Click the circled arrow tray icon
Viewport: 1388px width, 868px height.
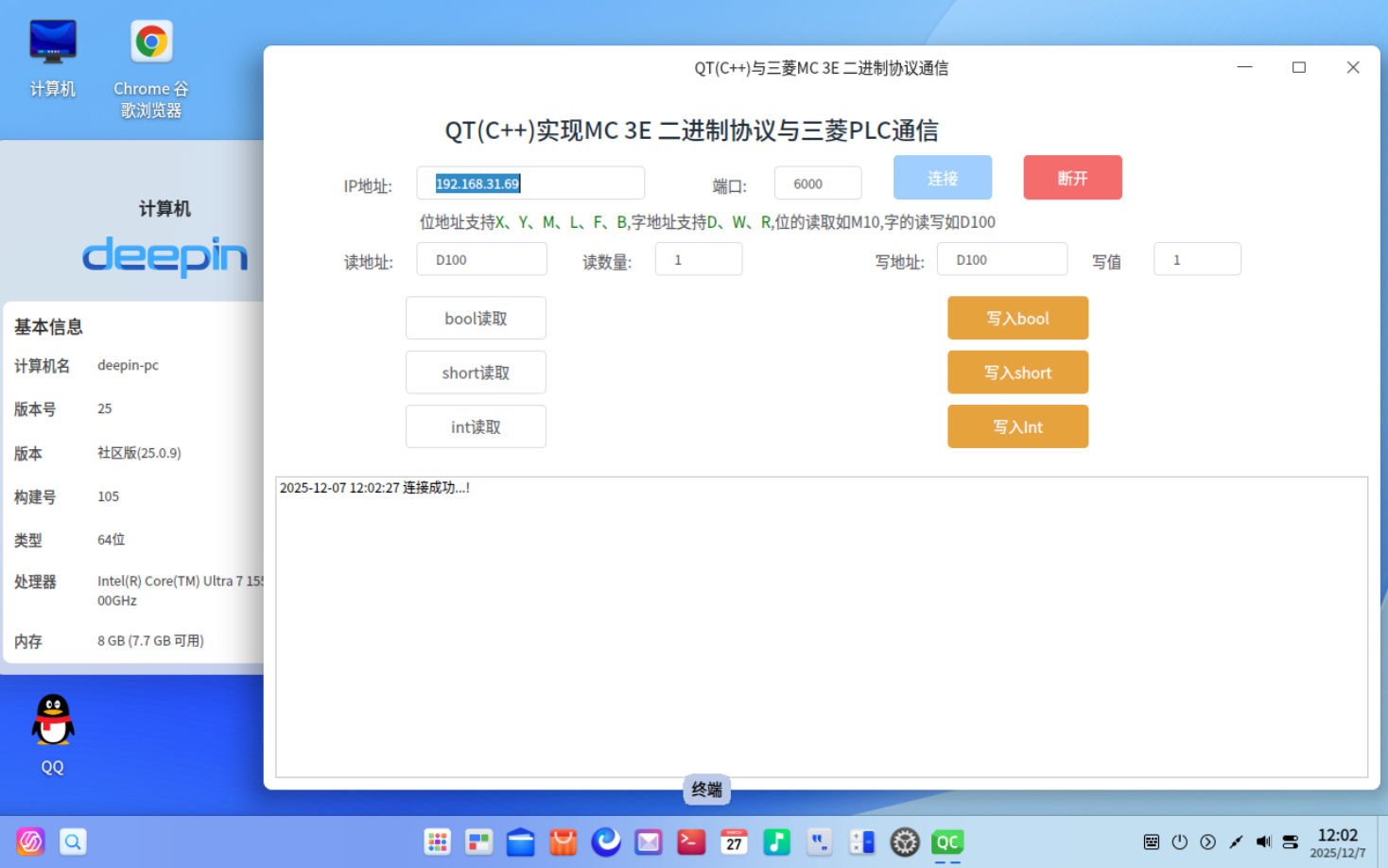pos(1208,842)
